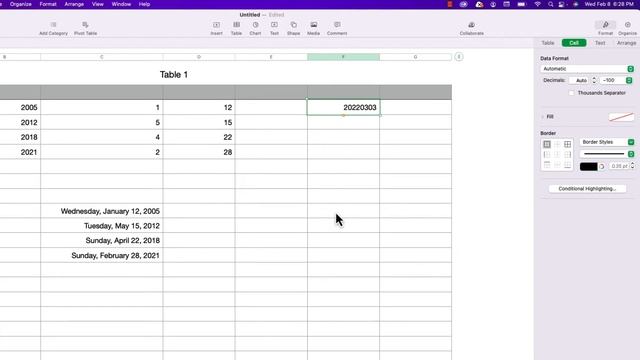Open the Data Format Automatic dropdown
Image resolution: width=640 pixels, height=360 pixels.
pyautogui.click(x=587, y=69)
